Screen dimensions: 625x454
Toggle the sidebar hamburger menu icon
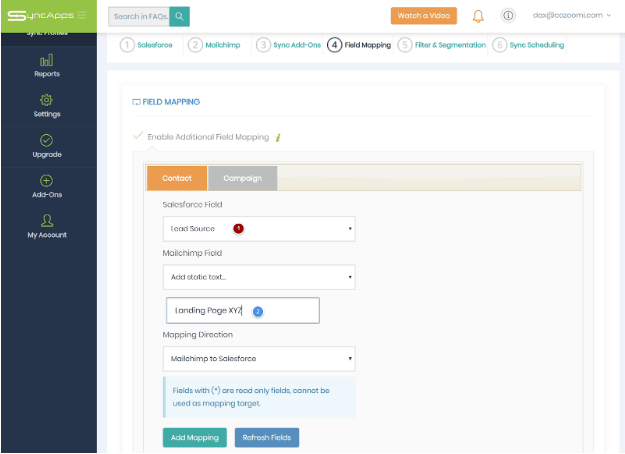click(x=82, y=16)
